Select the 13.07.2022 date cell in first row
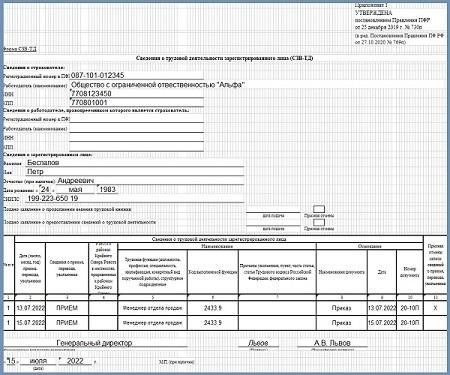Screen dimensions: 450x375 (30, 308)
